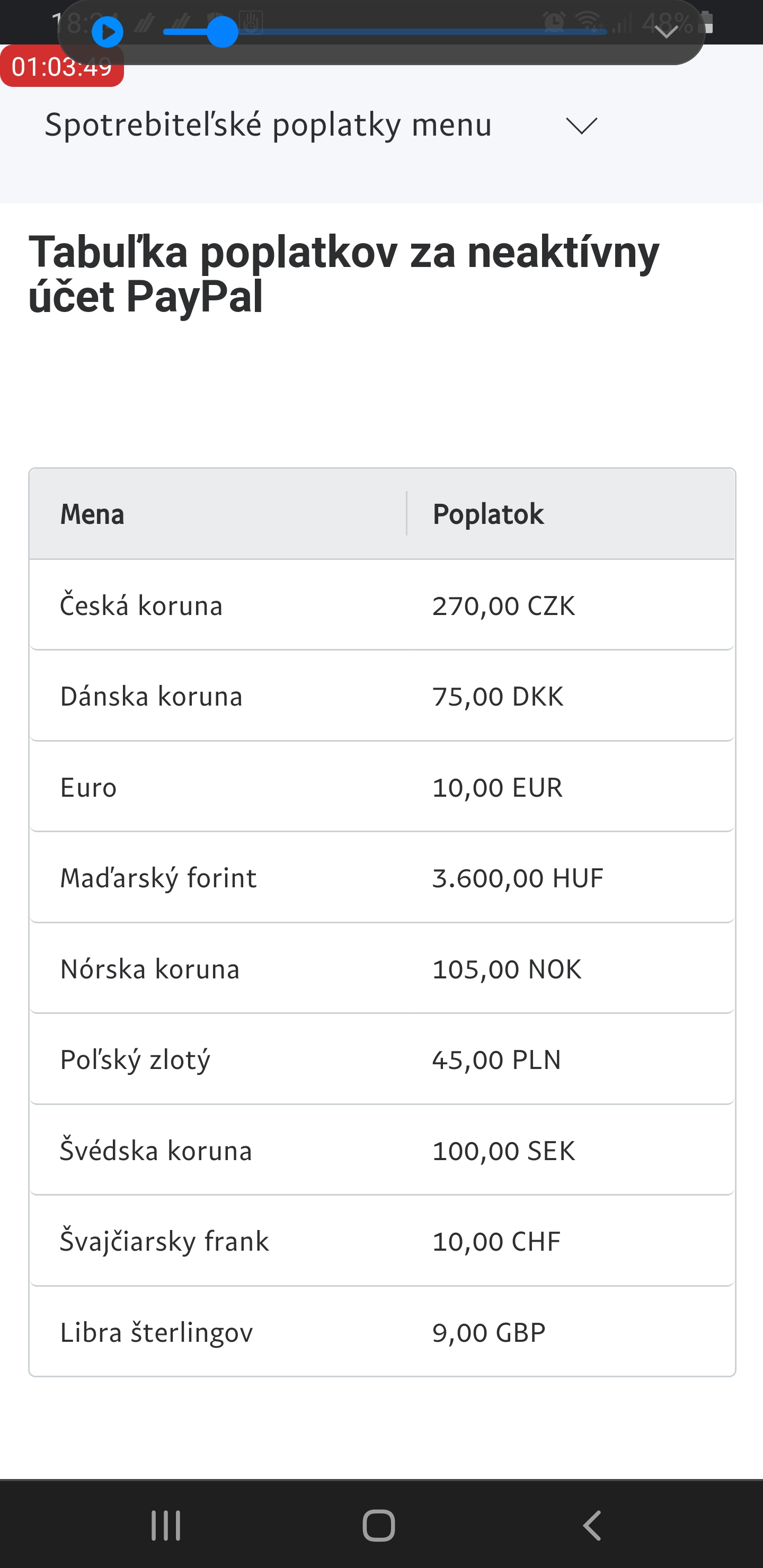
Task: Expand the Spotrebiteľské poplatky menu chevron
Action: pyautogui.click(x=581, y=126)
